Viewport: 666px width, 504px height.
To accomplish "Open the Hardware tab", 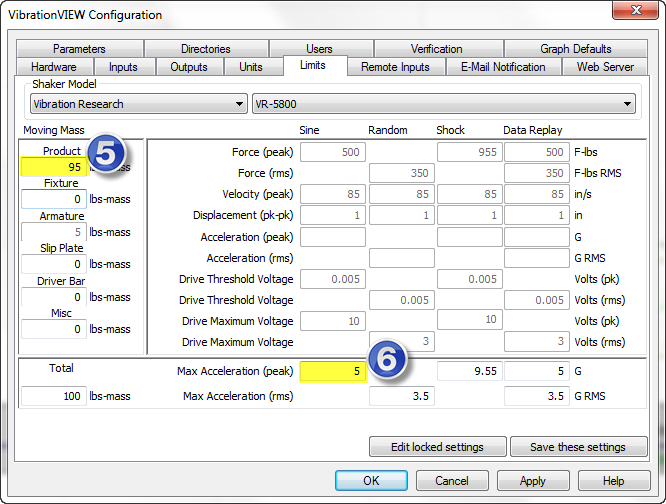I will point(53,67).
